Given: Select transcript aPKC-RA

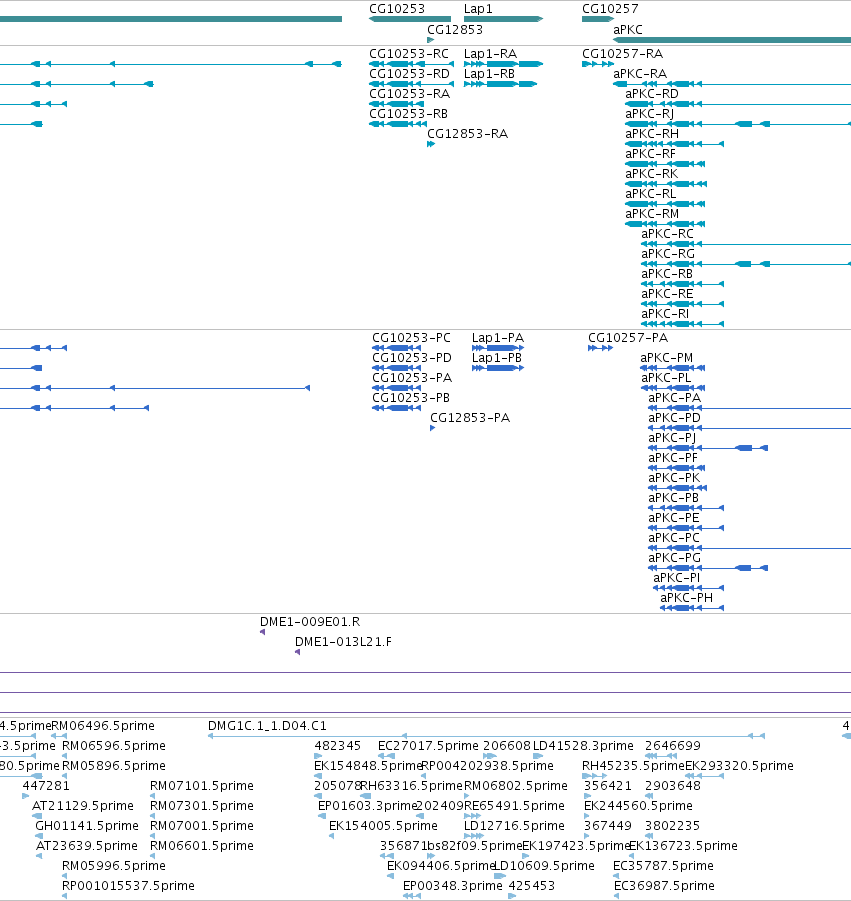Looking at the screenshot, I should [640, 74].
